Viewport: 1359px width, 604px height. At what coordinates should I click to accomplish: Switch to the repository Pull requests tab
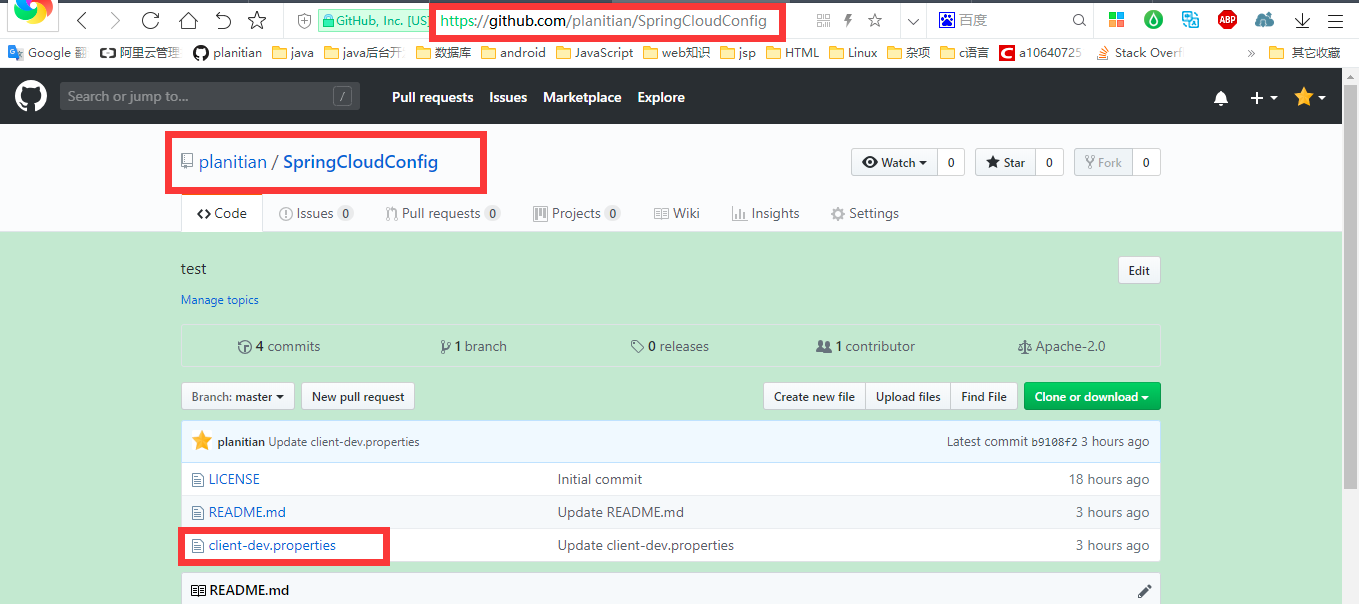442,213
